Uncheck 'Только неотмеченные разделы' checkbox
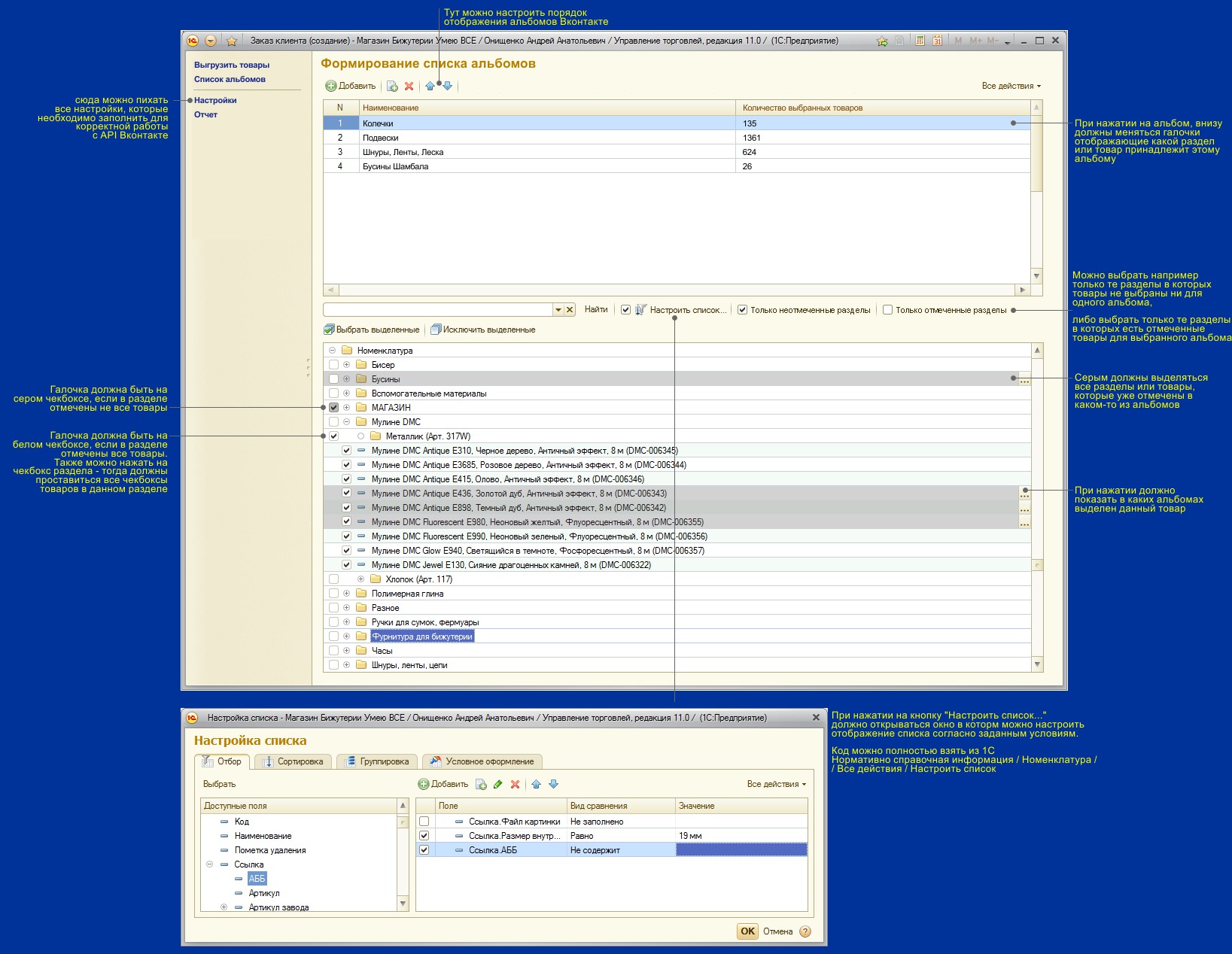This screenshot has height=954, width=1232. tap(742, 310)
